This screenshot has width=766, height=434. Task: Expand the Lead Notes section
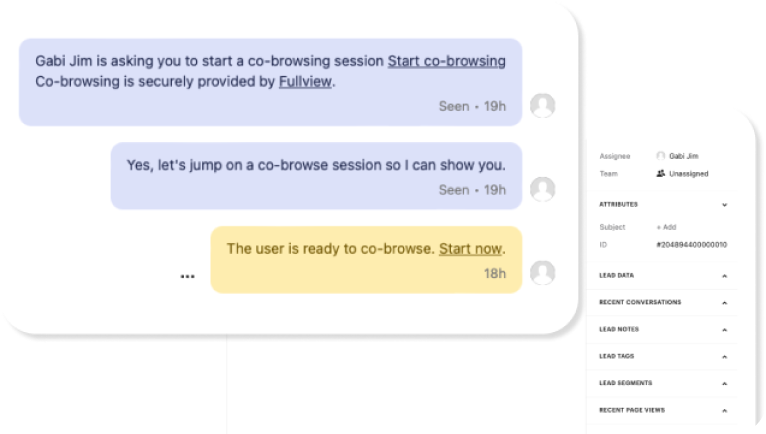tap(724, 329)
